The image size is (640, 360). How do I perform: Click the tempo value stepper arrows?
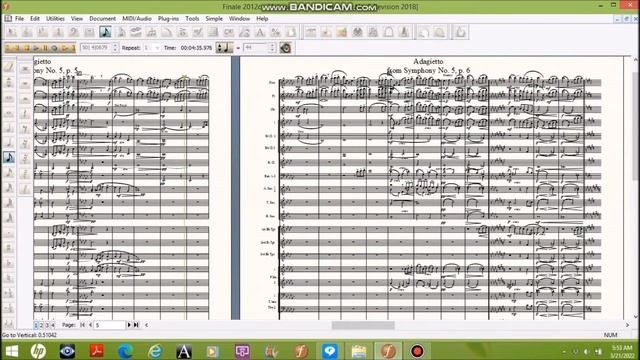click(272, 48)
